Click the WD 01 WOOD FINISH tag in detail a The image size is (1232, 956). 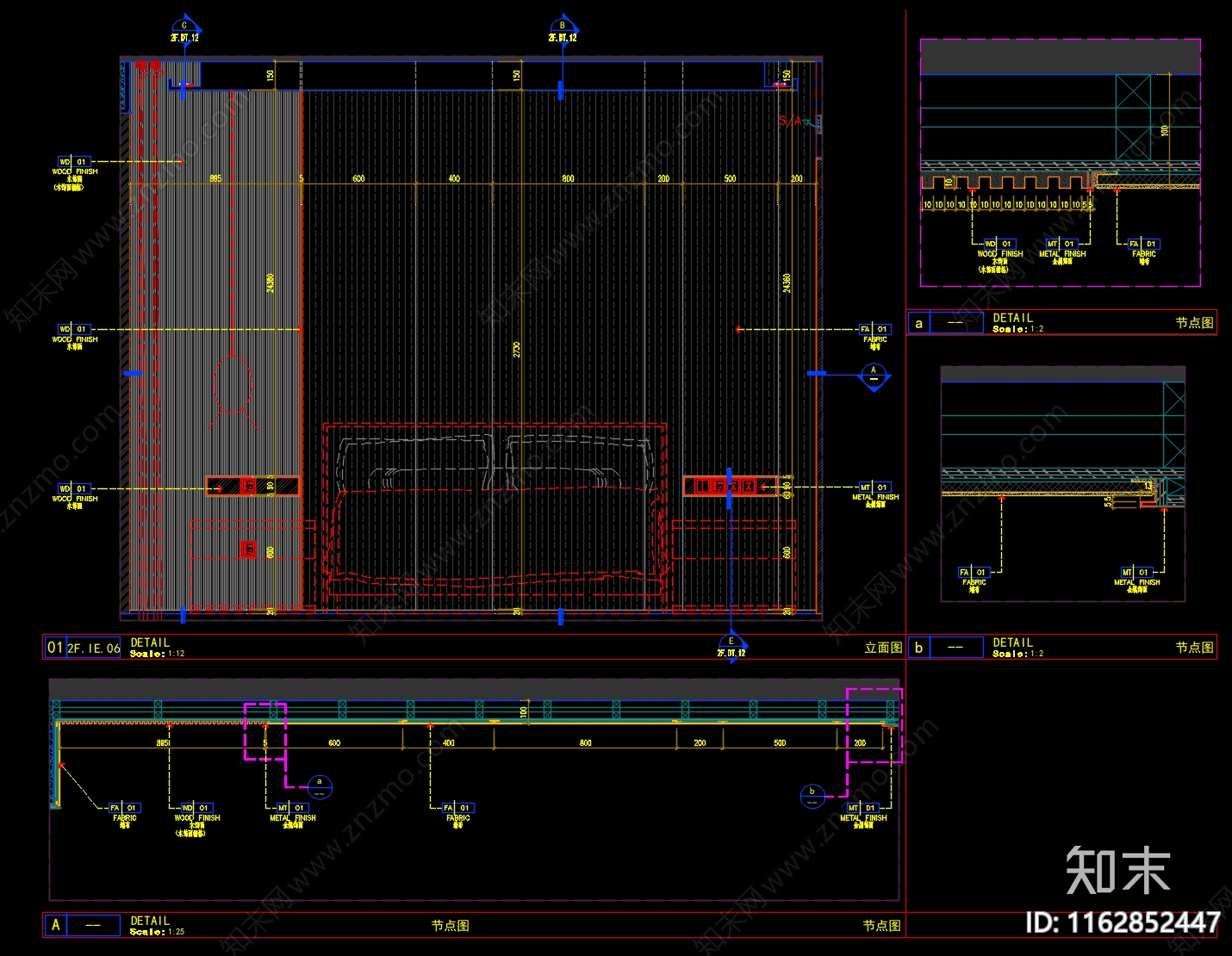click(x=1000, y=256)
